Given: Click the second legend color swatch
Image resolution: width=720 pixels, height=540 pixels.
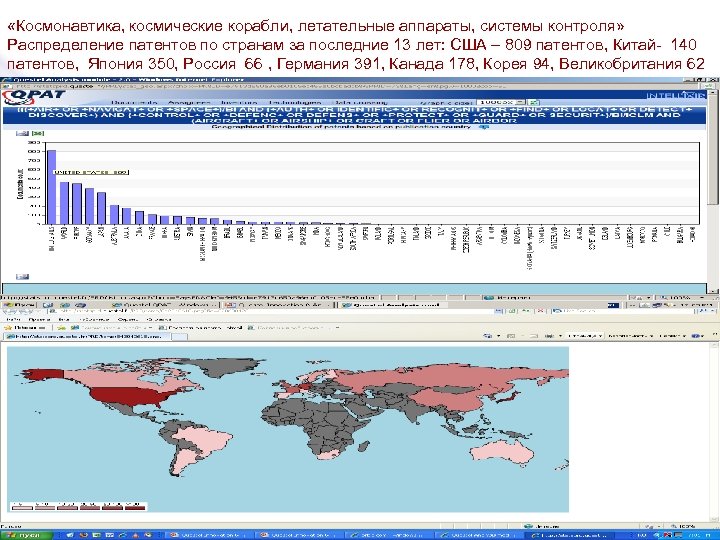Looking at the screenshot, I should (x=45, y=507).
